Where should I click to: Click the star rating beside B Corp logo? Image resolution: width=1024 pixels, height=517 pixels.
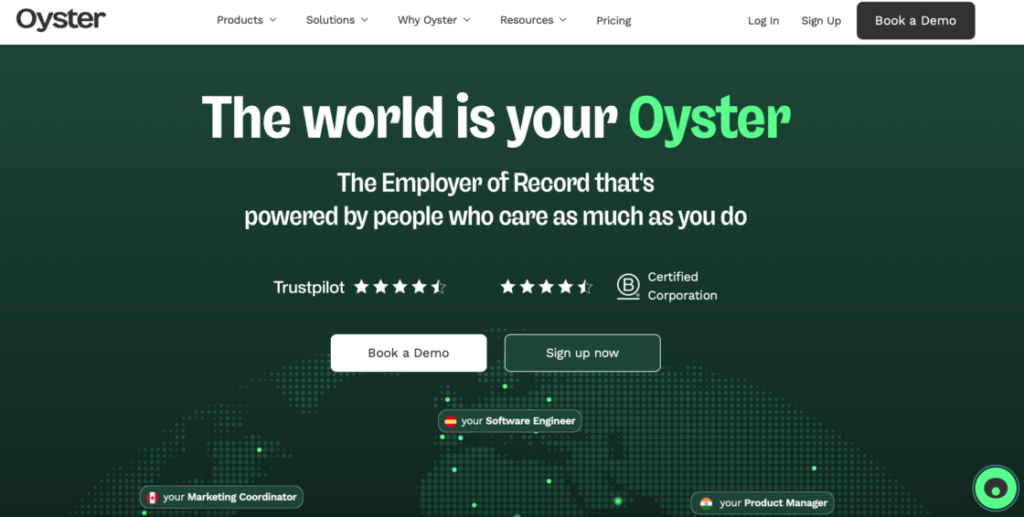point(546,287)
